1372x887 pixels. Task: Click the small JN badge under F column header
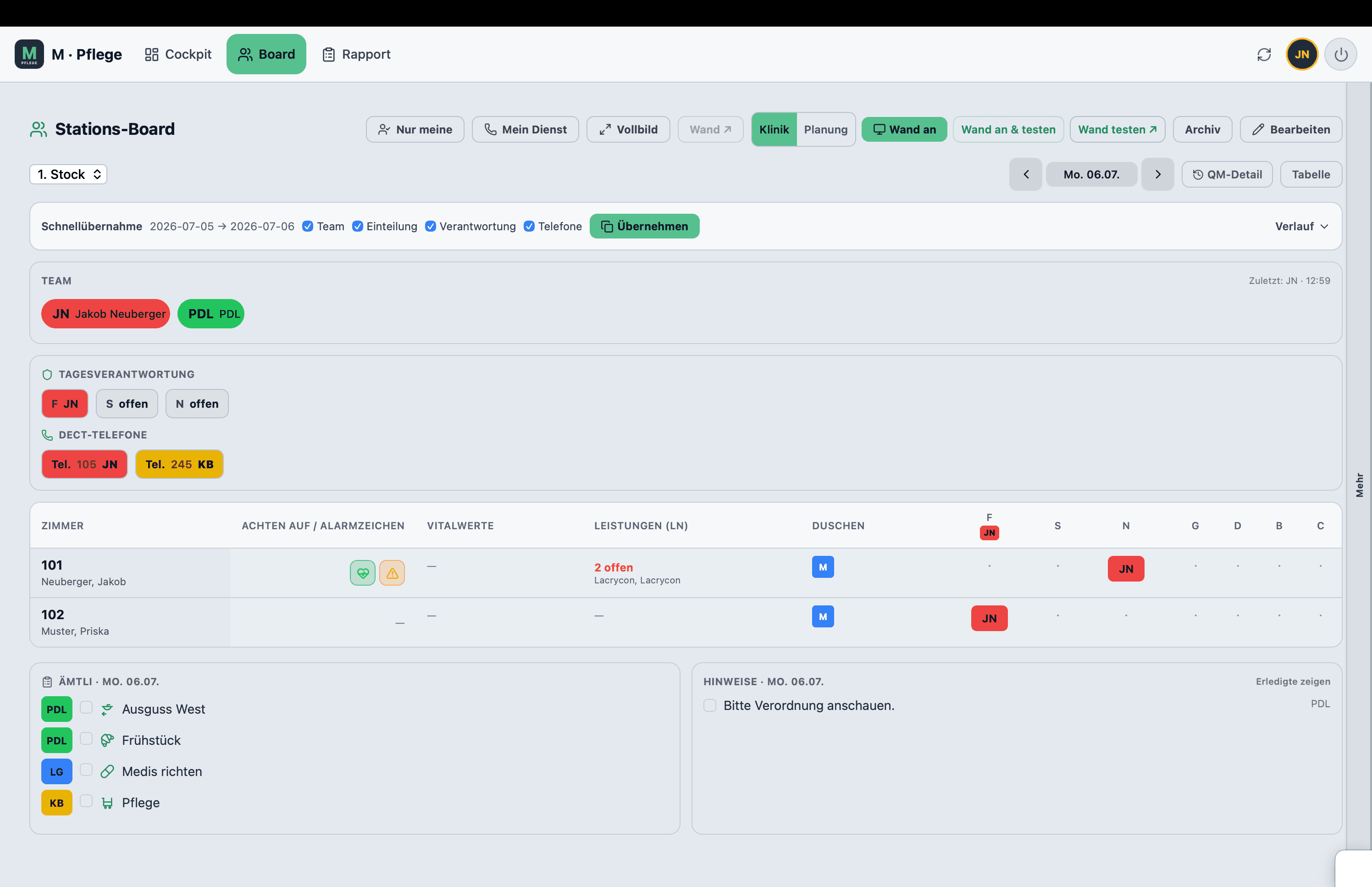click(989, 533)
